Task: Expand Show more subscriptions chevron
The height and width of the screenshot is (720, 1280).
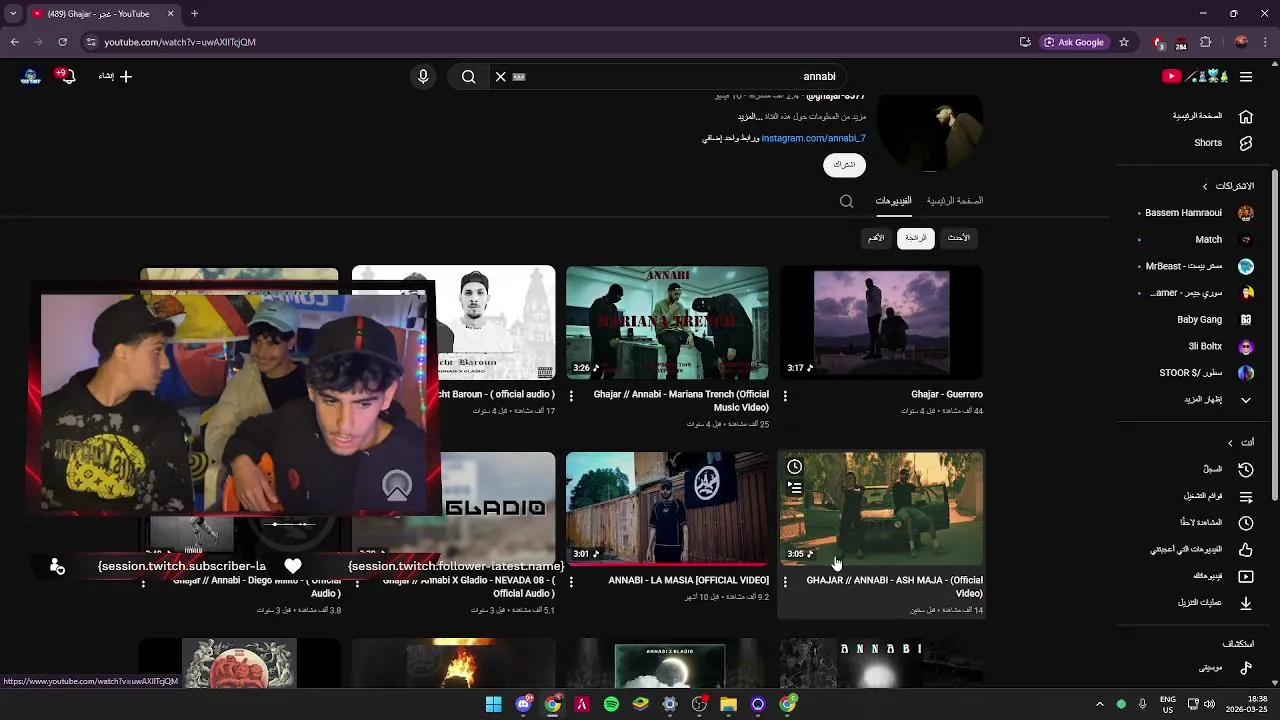Action: tap(1246, 400)
